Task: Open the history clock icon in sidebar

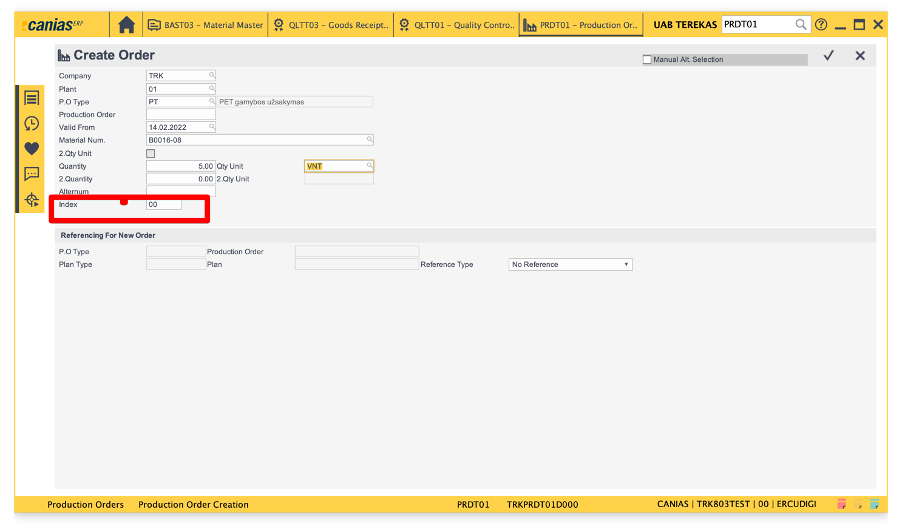Action: [32, 123]
